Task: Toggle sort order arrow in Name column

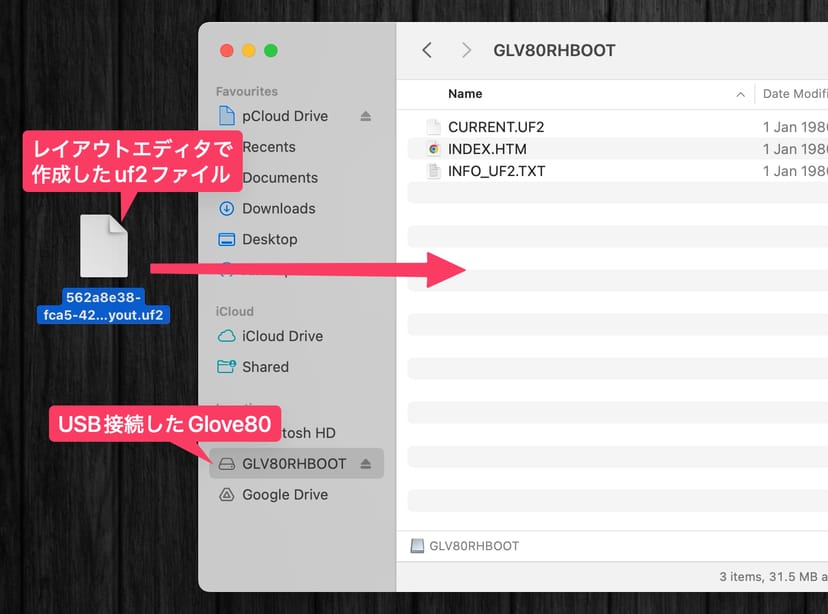Action: [x=740, y=95]
